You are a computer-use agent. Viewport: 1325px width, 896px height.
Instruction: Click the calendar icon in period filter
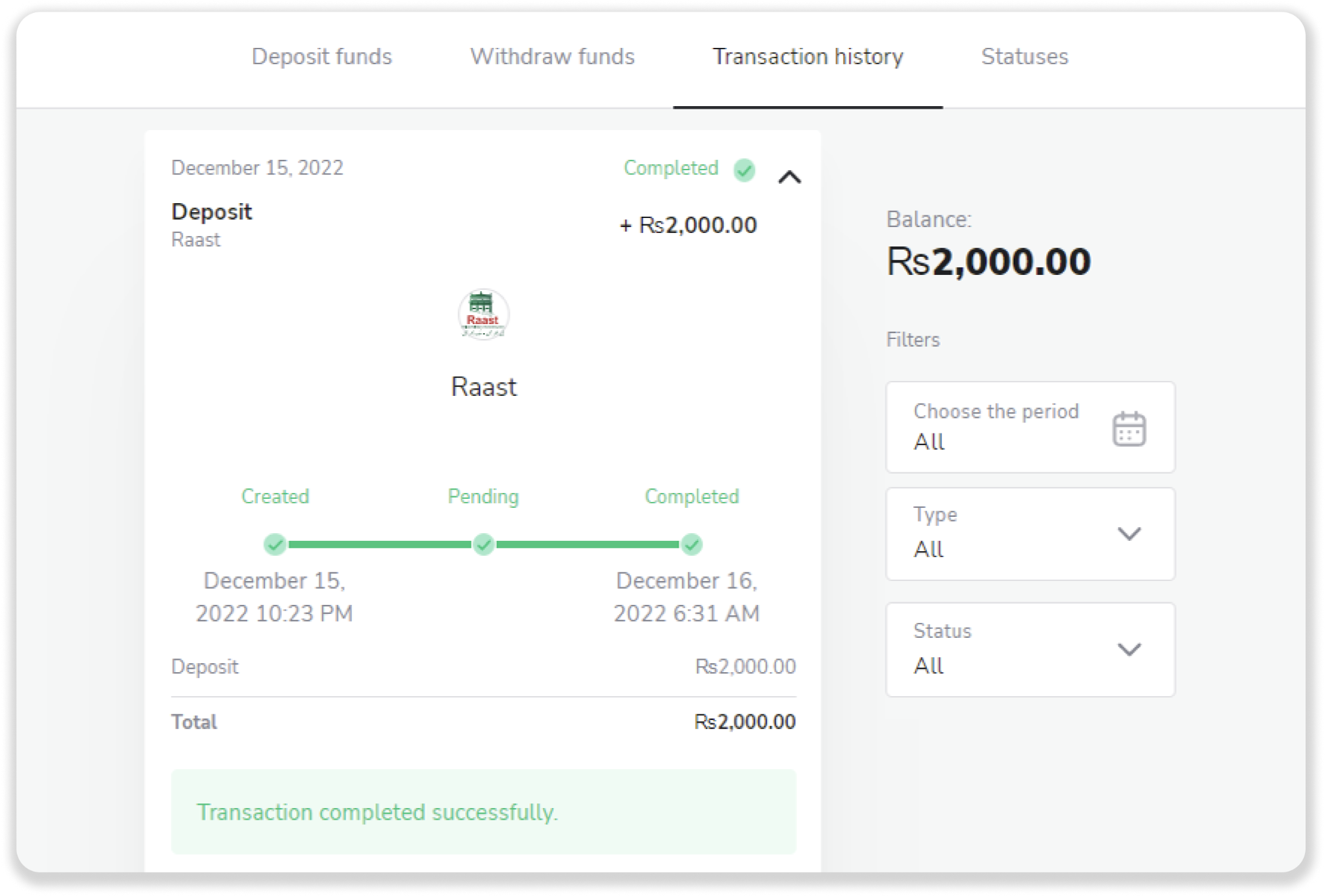(x=1129, y=428)
